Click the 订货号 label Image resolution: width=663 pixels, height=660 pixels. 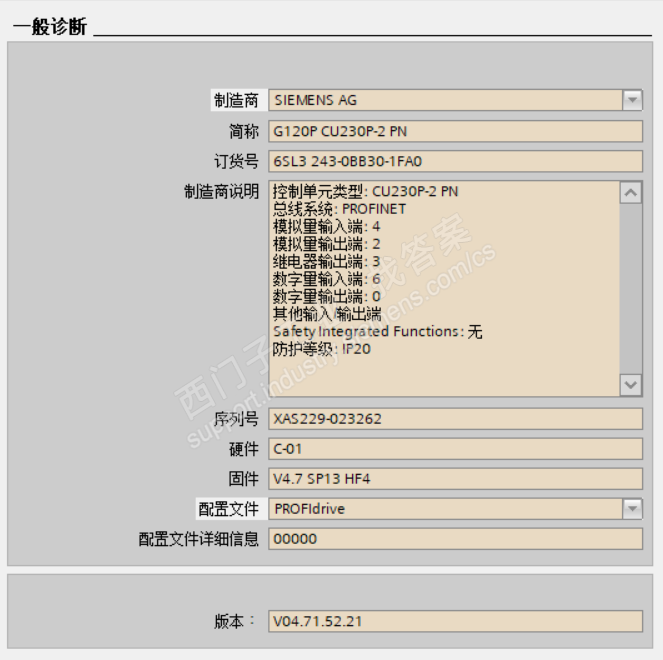236,161
